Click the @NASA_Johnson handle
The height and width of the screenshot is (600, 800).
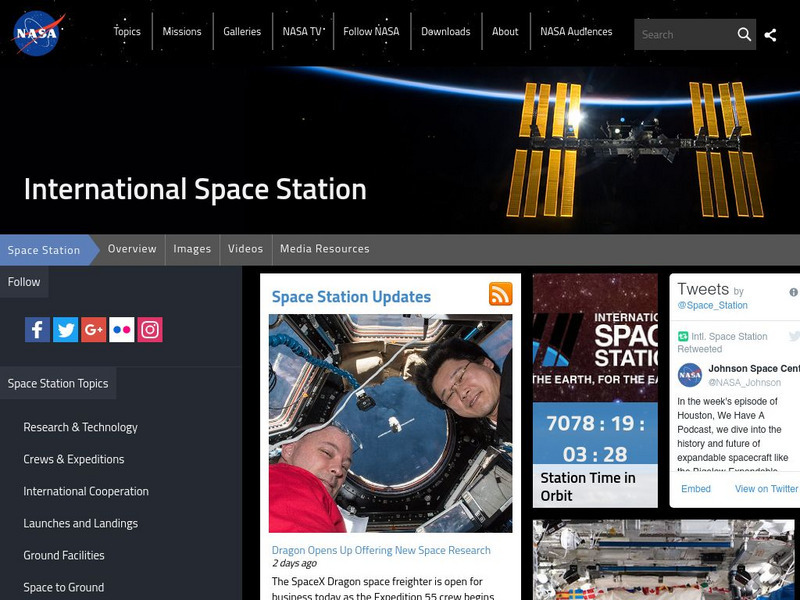[744, 383]
